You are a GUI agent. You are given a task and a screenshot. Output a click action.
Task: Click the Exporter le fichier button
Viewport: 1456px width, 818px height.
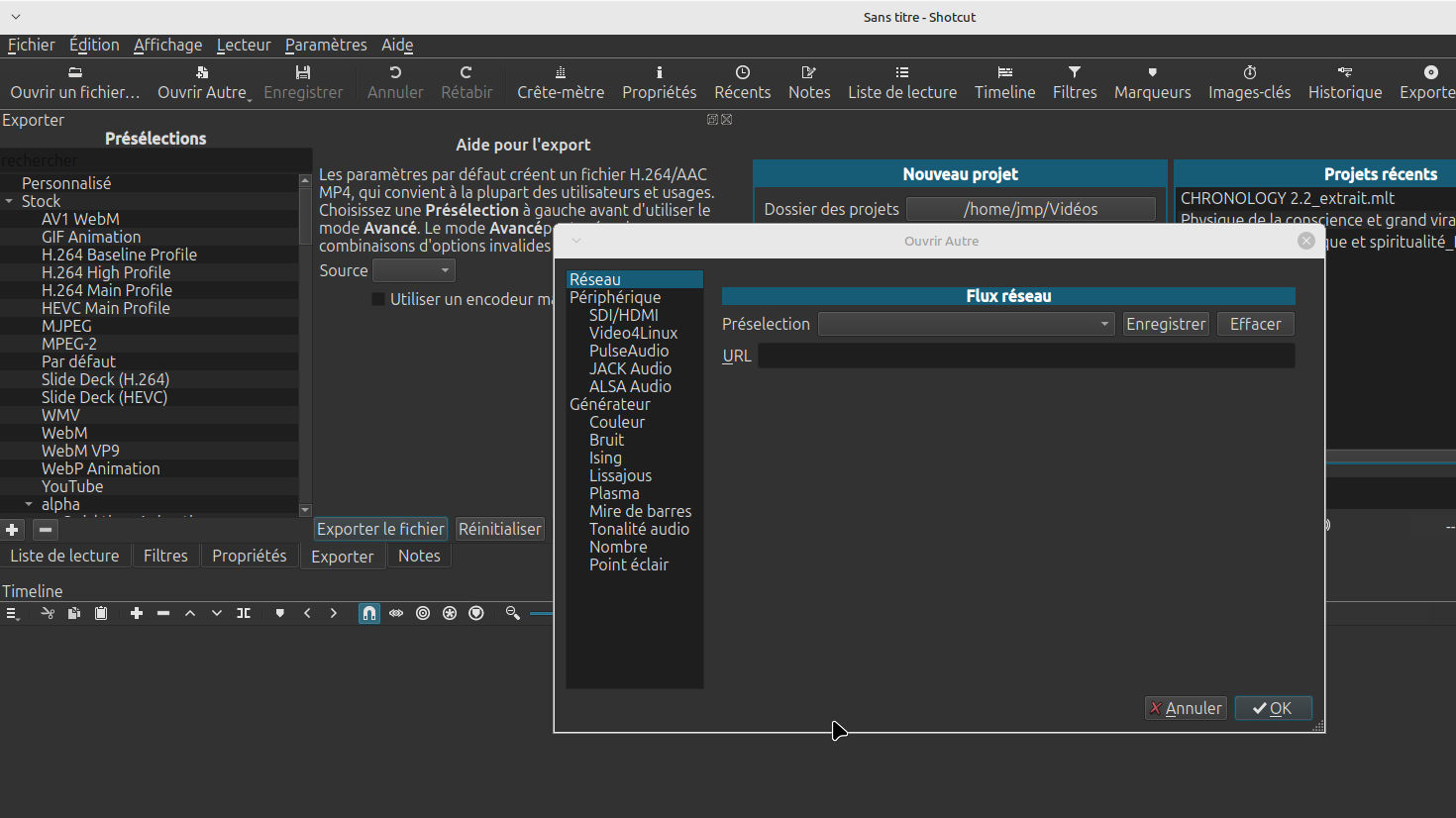coord(380,530)
